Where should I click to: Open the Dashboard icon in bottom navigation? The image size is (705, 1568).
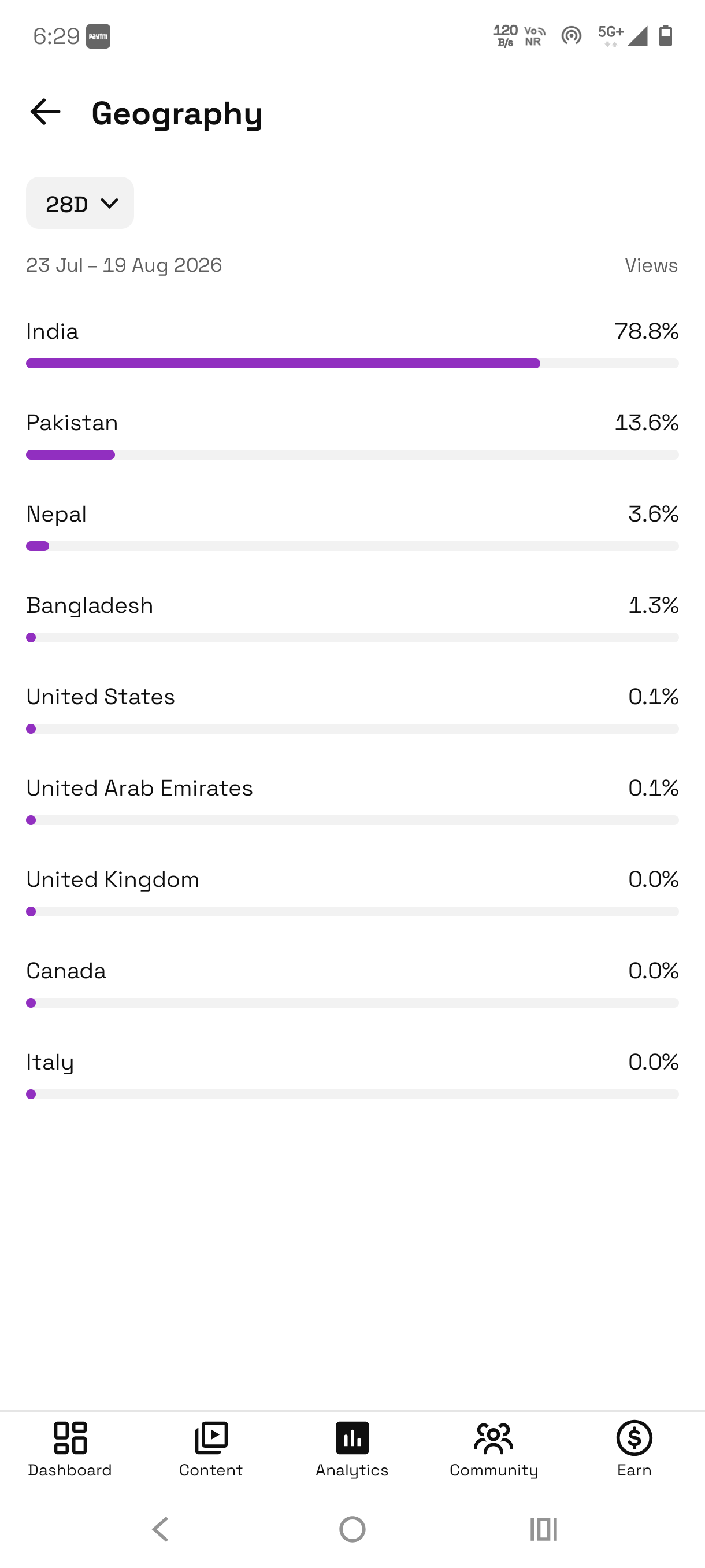pos(70,1438)
